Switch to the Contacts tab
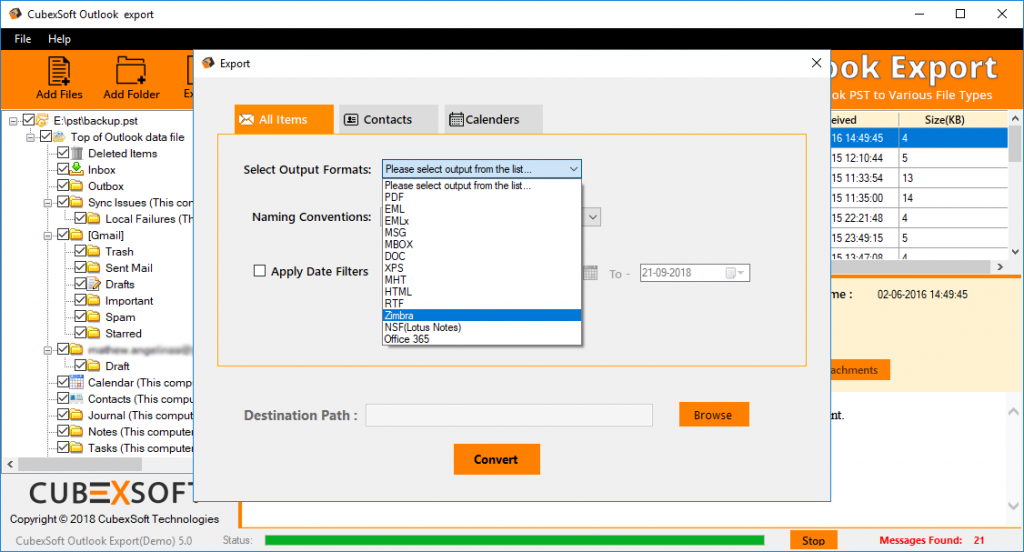 click(x=388, y=119)
